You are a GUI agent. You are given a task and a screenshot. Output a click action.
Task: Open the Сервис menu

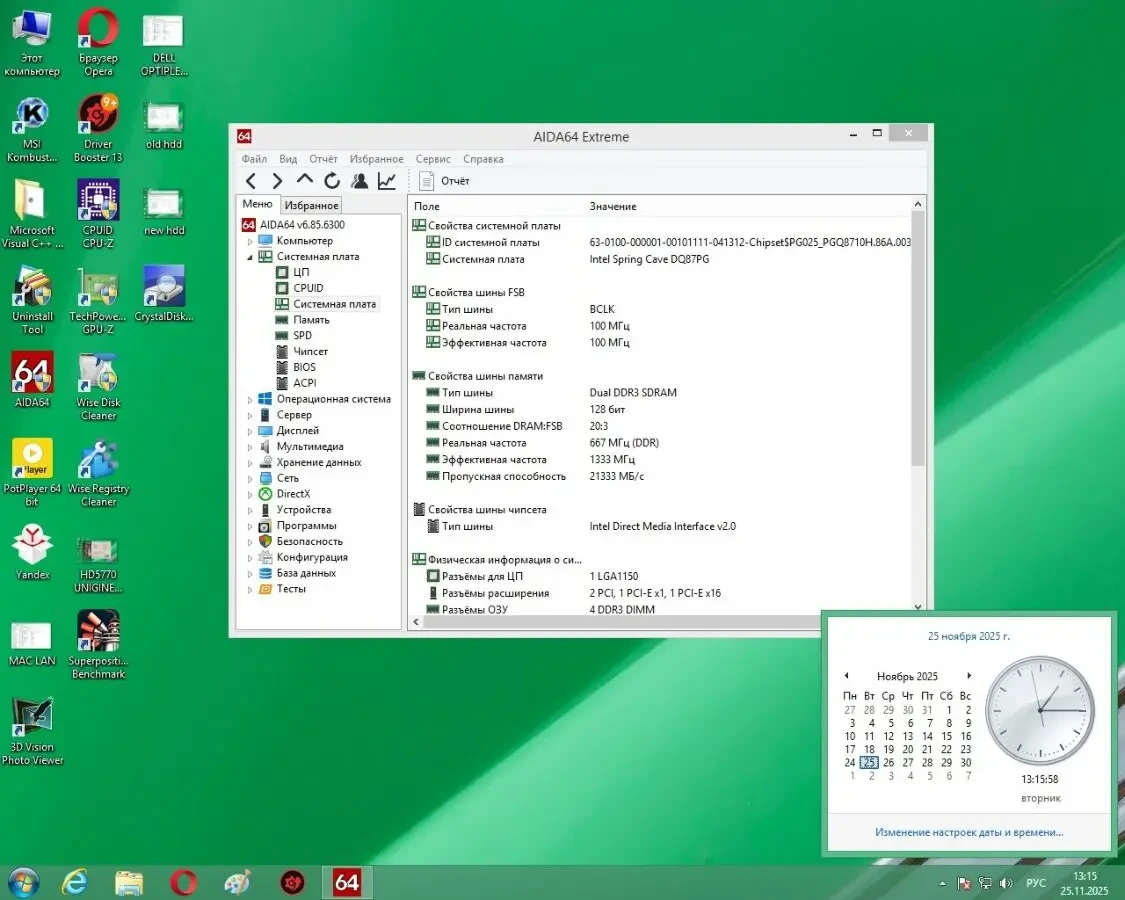click(x=432, y=158)
